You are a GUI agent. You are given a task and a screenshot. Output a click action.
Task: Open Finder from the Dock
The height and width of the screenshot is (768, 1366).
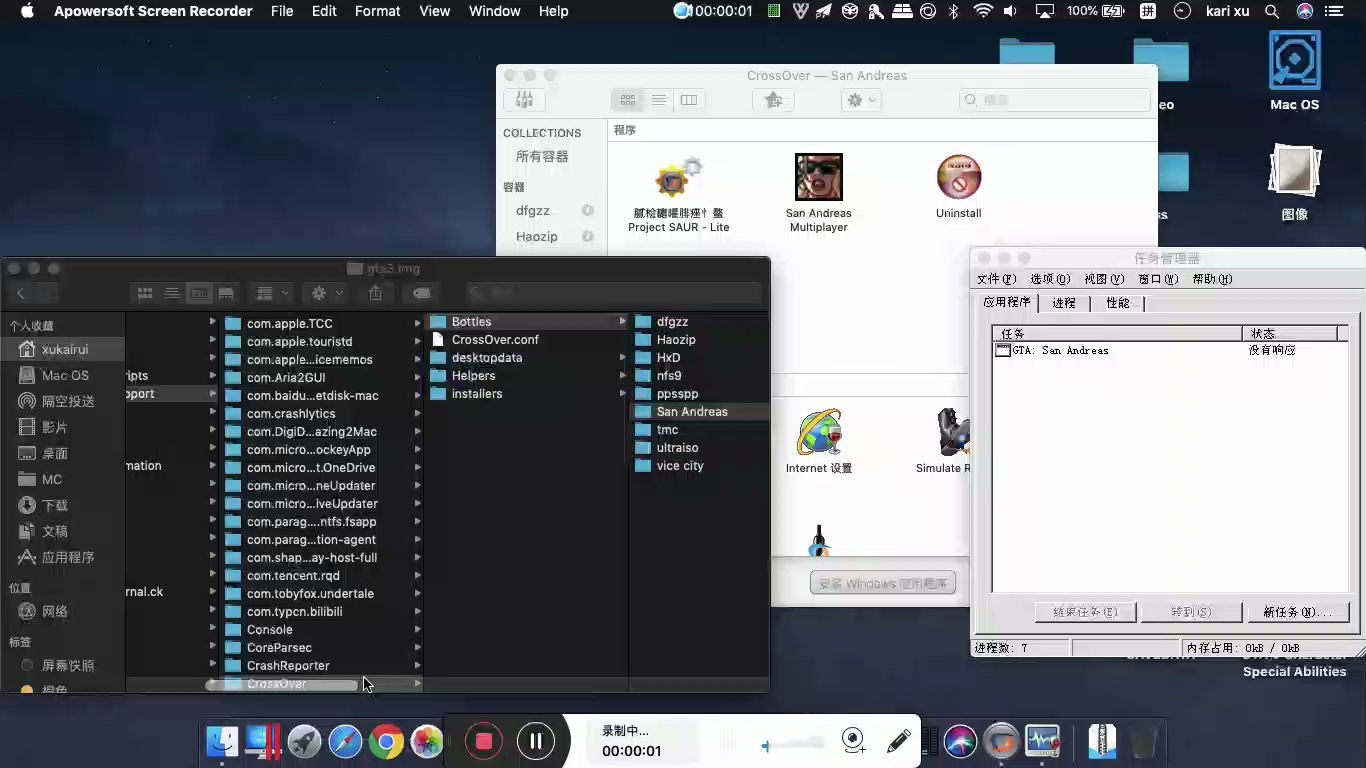pos(222,741)
